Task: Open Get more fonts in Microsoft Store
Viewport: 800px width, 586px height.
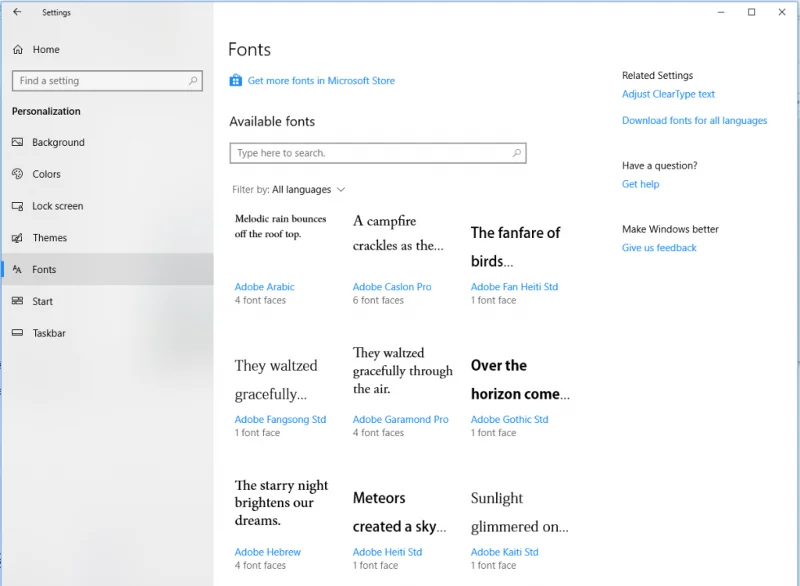Action: 321,81
